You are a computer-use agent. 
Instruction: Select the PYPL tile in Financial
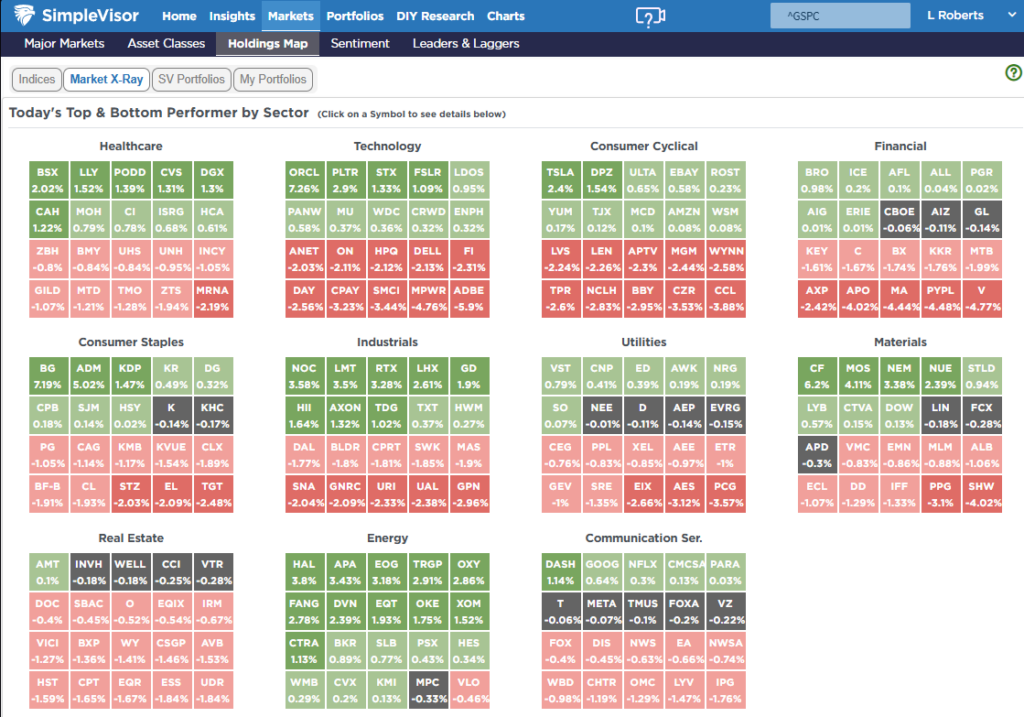[940, 298]
